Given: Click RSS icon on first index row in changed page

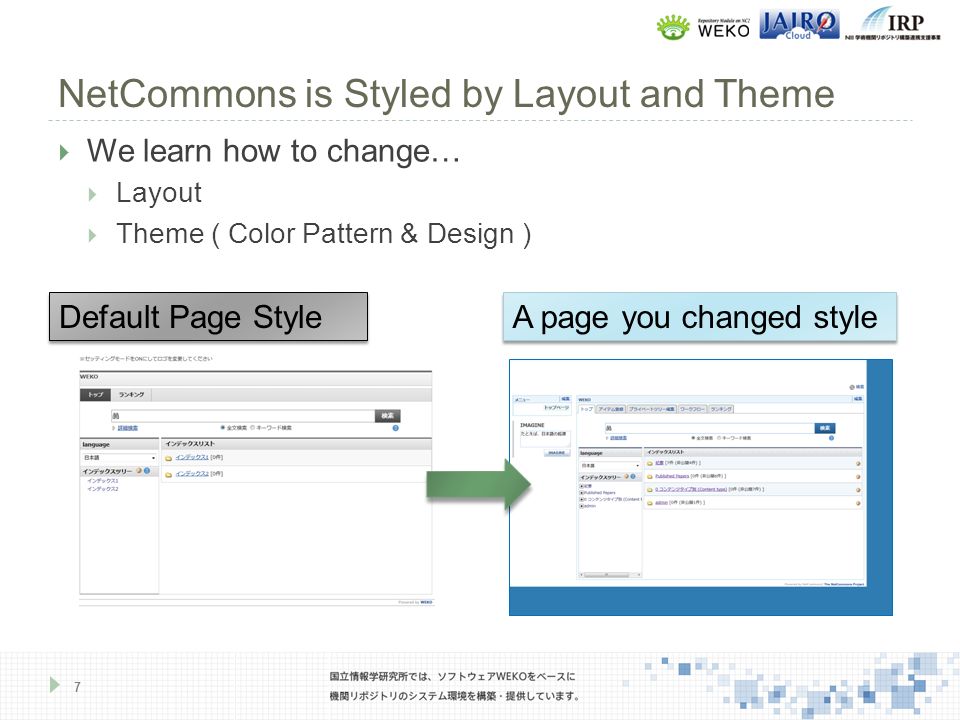Looking at the screenshot, I should click(858, 463).
